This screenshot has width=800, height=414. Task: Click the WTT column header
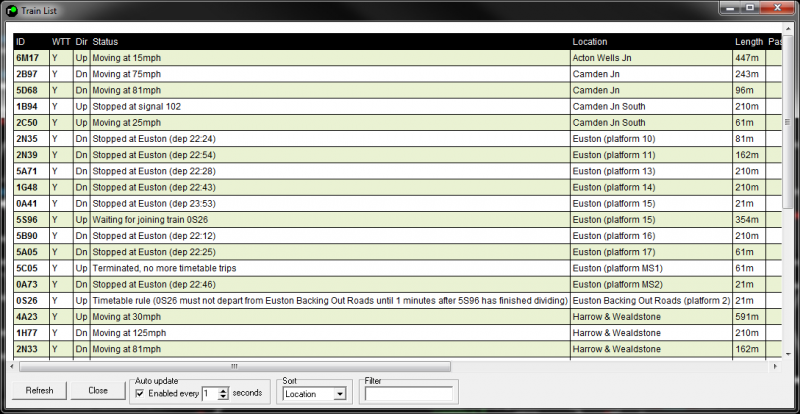tap(61, 42)
